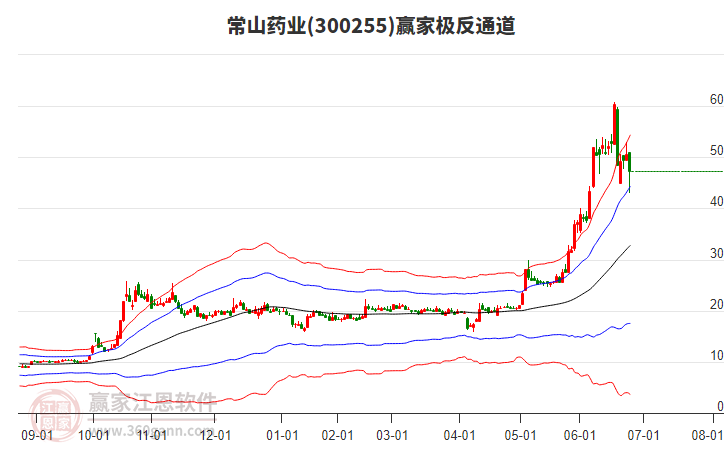Click the 50 price axis label
The width and height of the screenshot is (726, 450).
click(x=716, y=151)
